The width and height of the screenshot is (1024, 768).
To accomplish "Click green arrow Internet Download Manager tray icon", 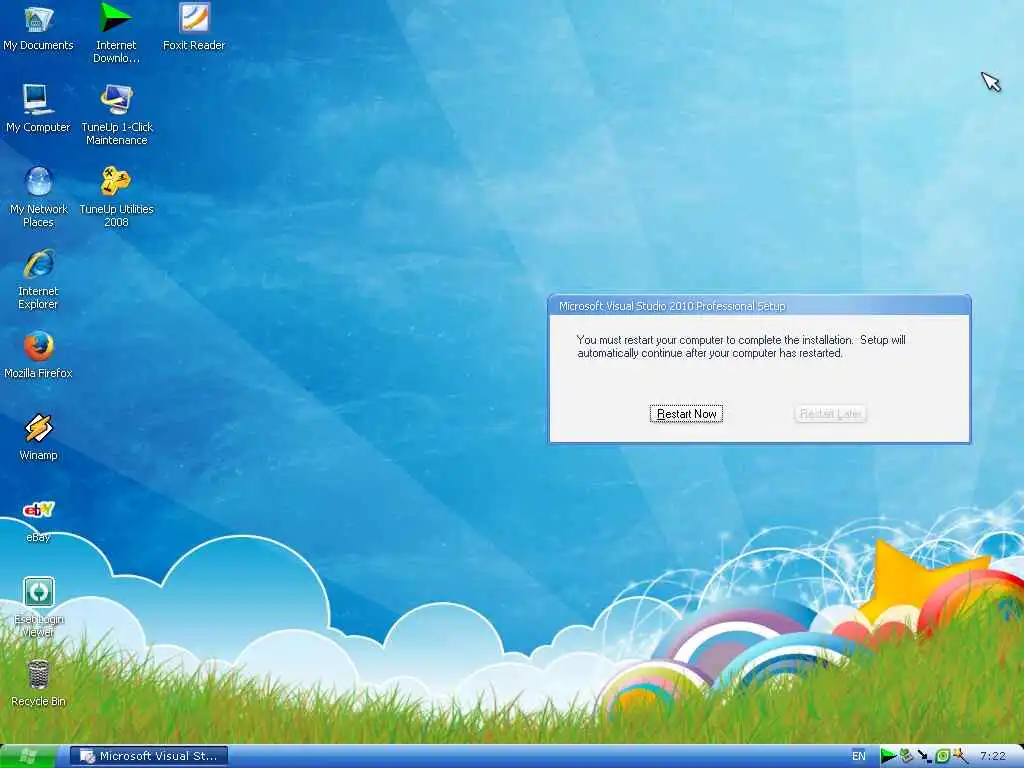I will (888, 756).
